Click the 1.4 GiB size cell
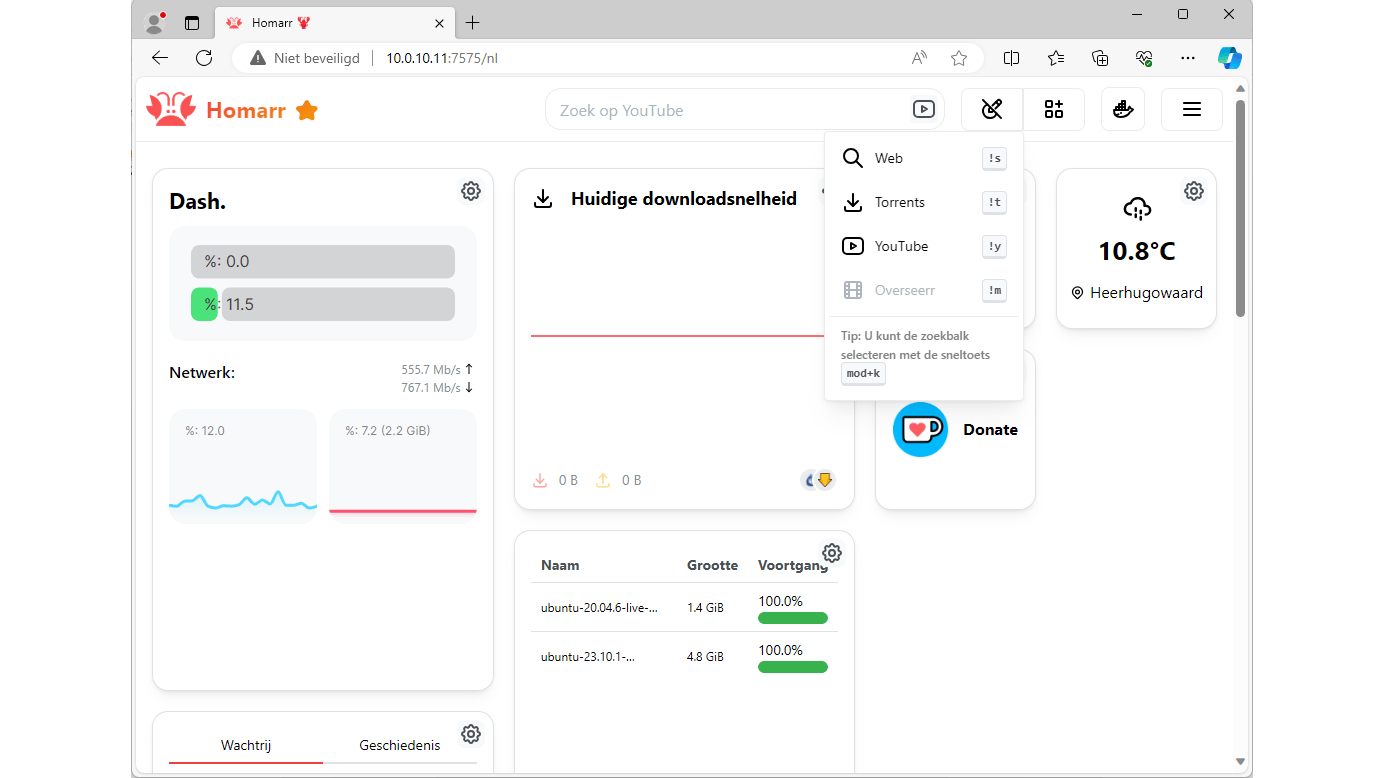 pyautogui.click(x=705, y=607)
